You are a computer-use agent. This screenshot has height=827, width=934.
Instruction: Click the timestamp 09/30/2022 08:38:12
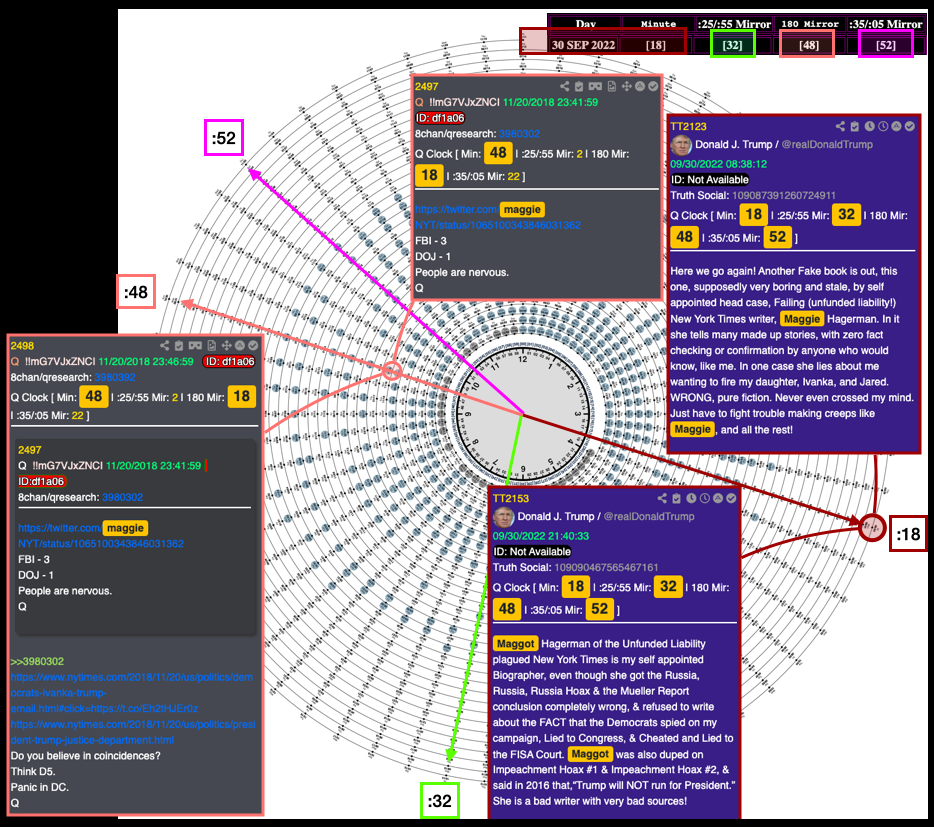tap(718, 164)
